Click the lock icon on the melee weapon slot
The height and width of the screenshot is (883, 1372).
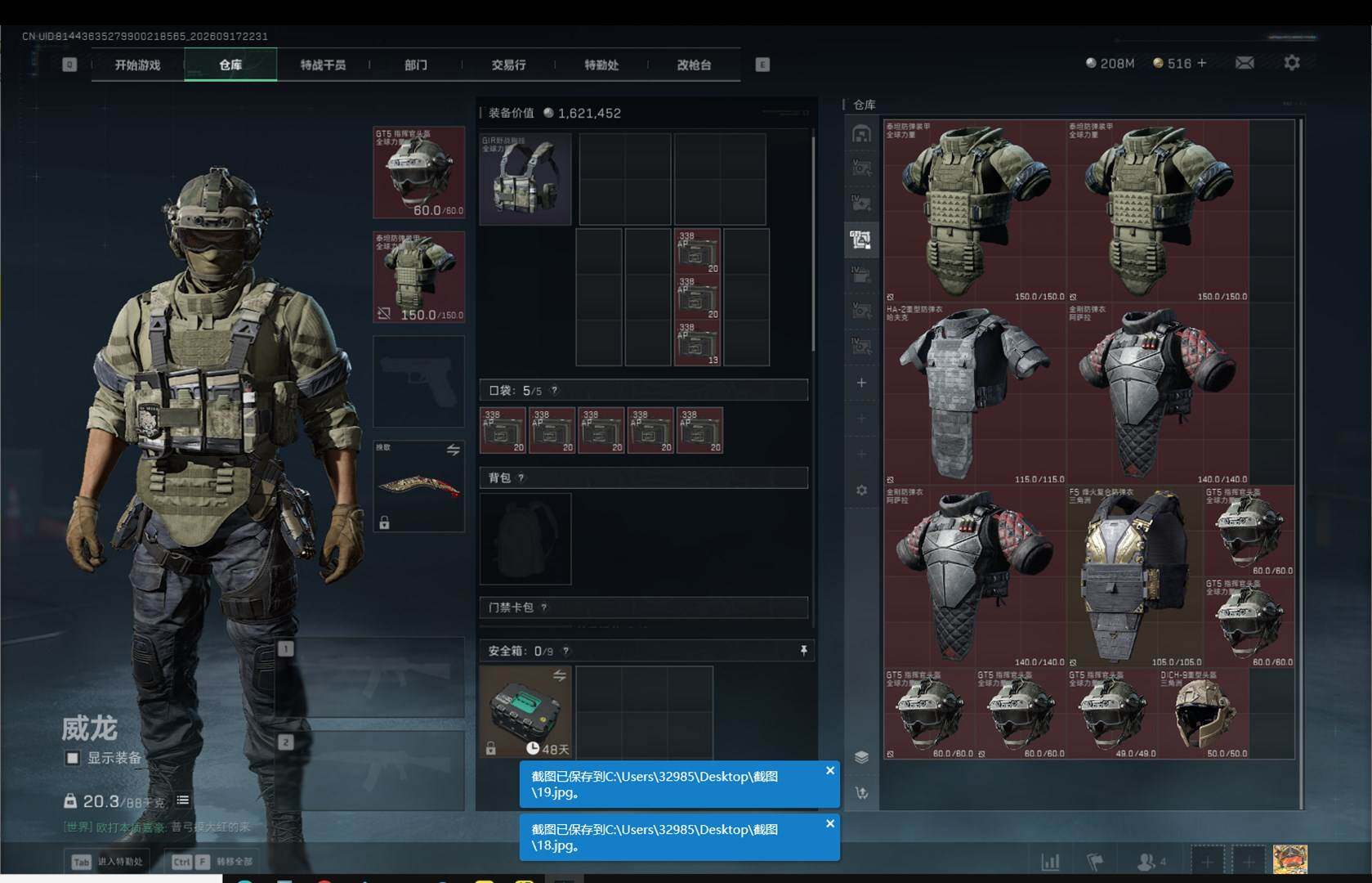point(384,522)
